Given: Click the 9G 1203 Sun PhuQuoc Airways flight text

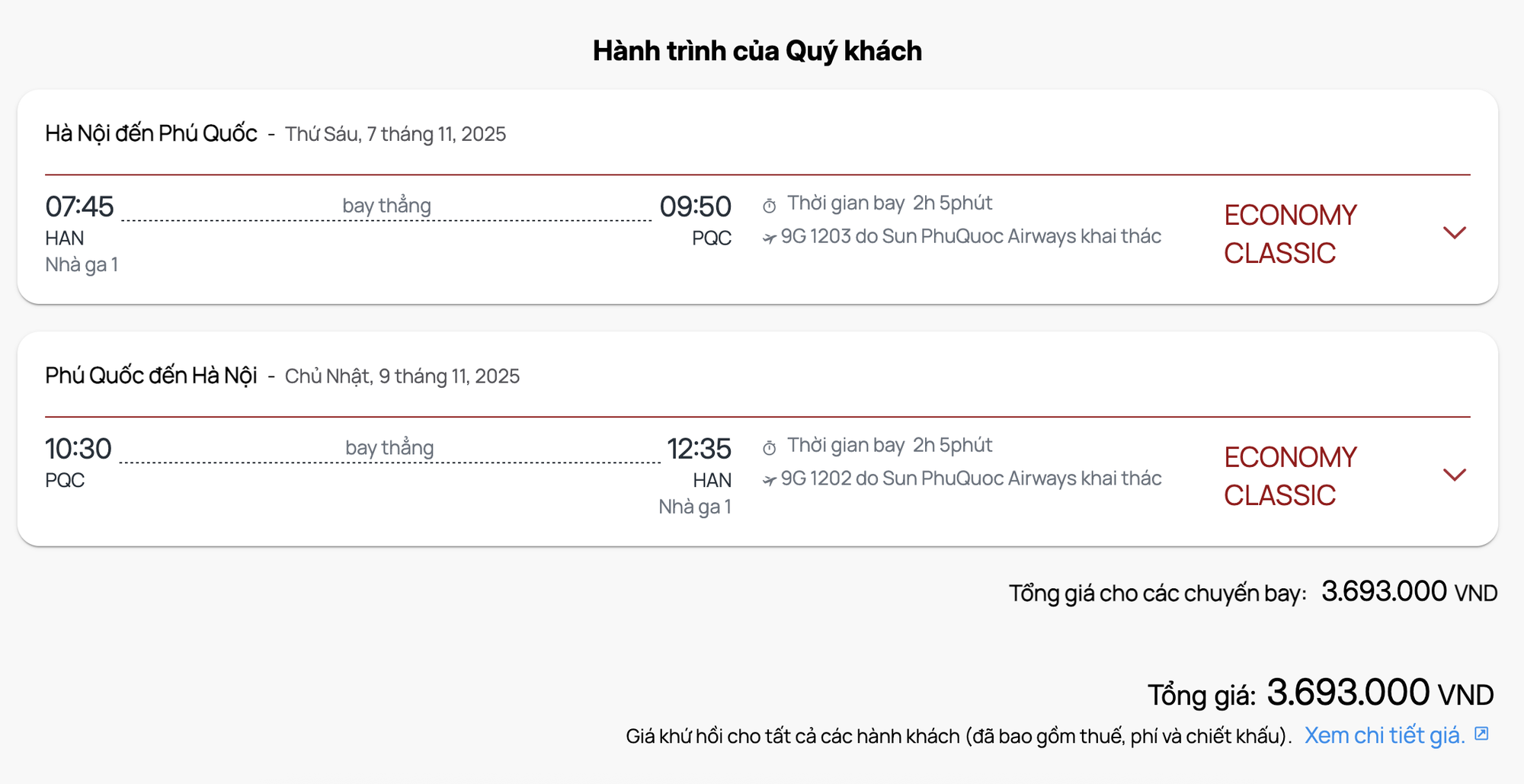Looking at the screenshot, I should (971, 236).
